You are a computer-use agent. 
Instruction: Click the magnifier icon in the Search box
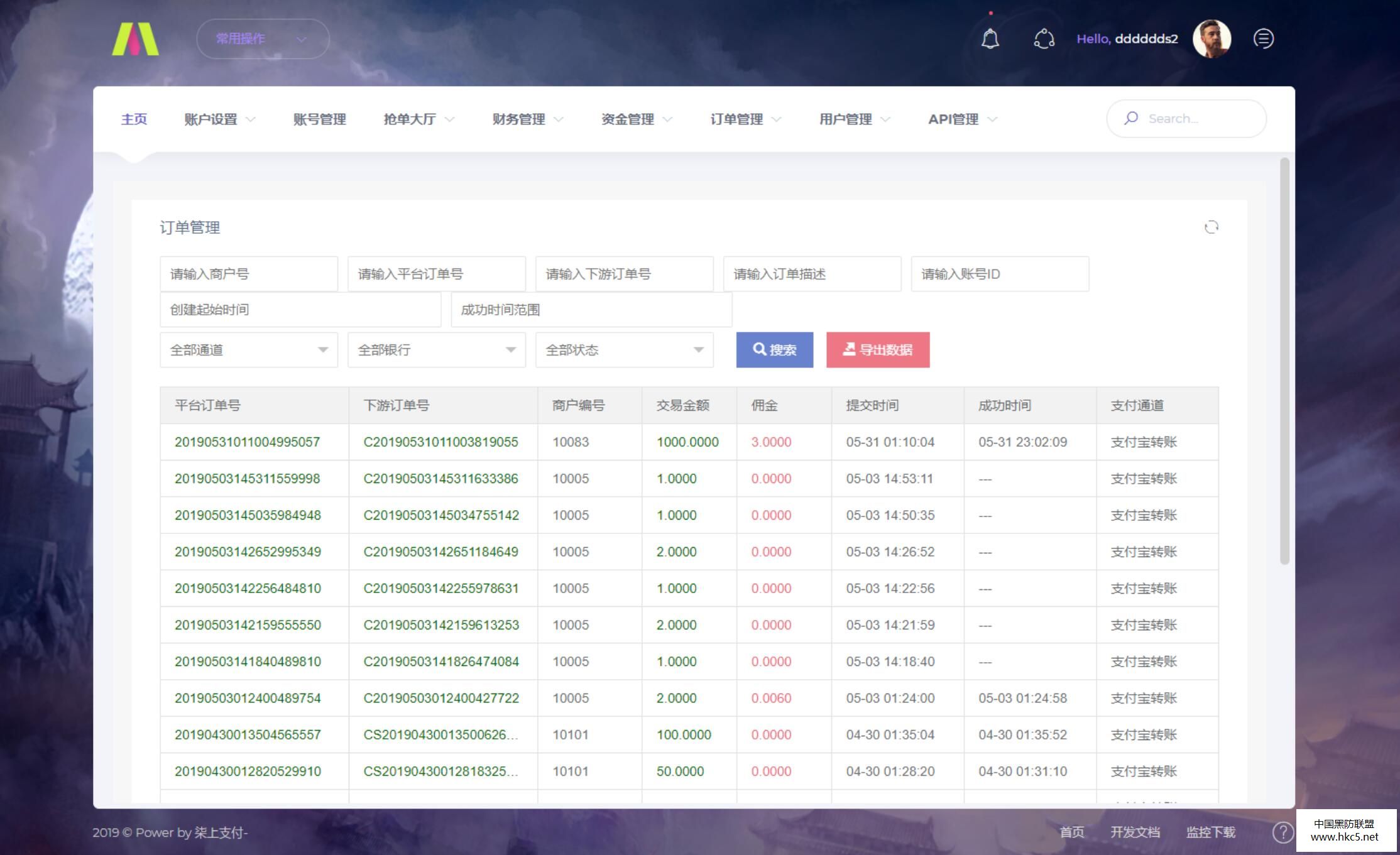pos(1131,118)
